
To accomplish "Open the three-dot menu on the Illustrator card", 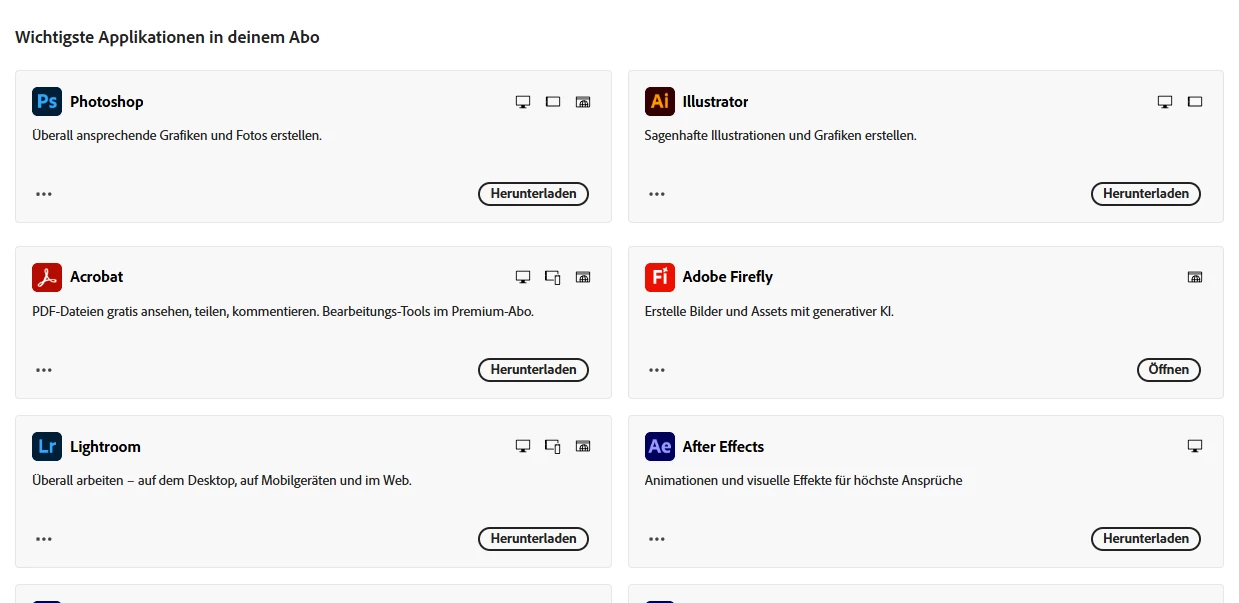I will [657, 194].
